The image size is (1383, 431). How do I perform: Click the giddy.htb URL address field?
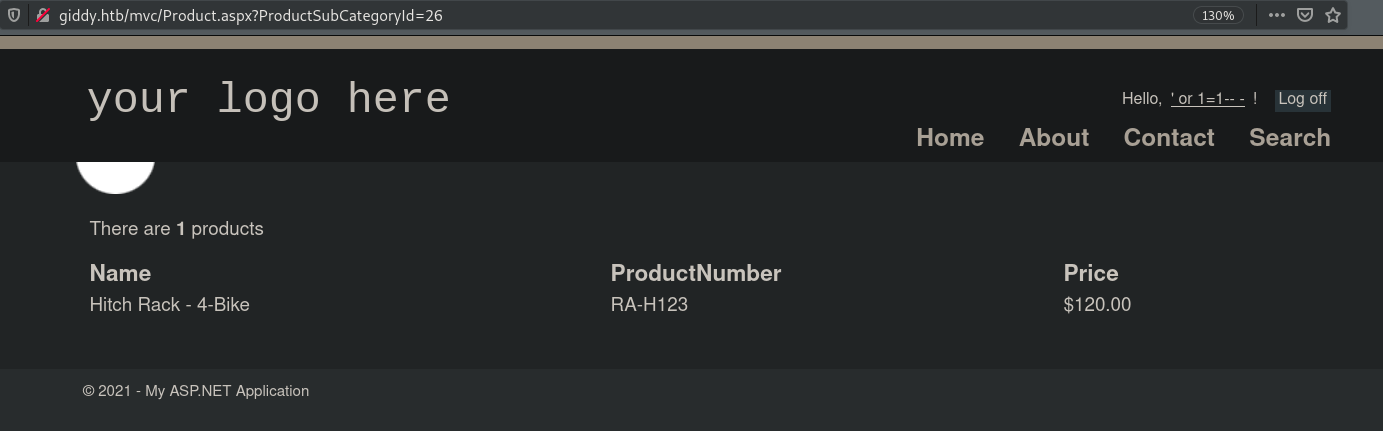(x=600, y=15)
